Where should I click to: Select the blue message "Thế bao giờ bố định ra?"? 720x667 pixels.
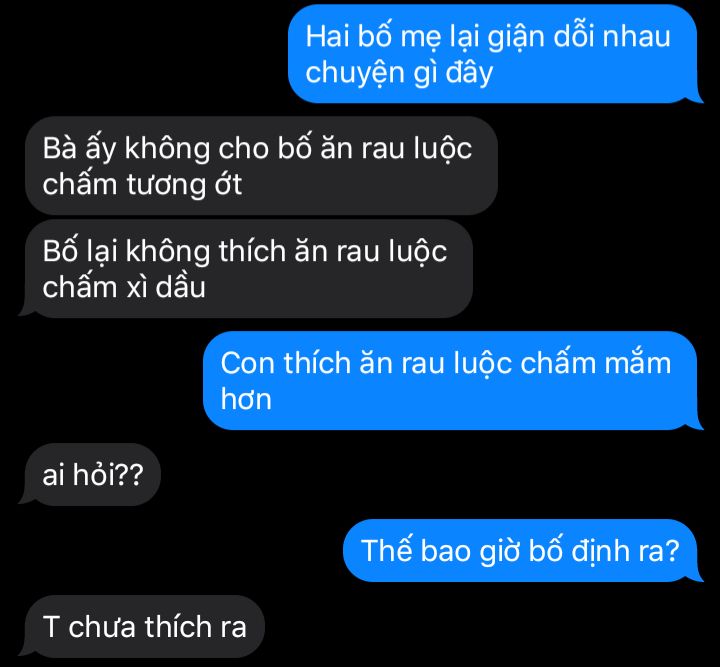point(520,550)
